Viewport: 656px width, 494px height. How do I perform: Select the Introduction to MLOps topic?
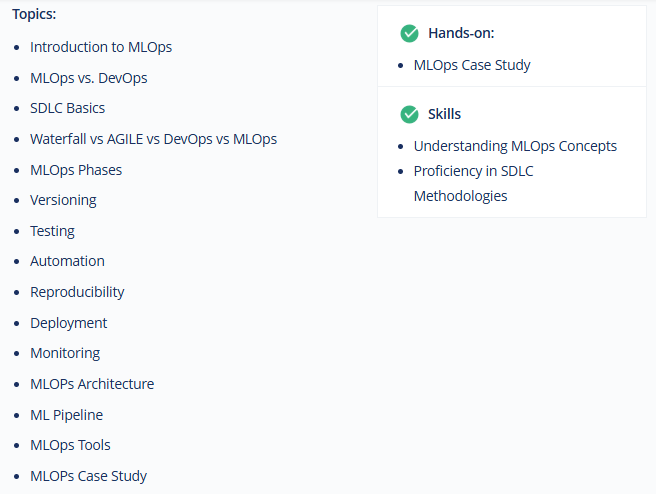[101, 47]
